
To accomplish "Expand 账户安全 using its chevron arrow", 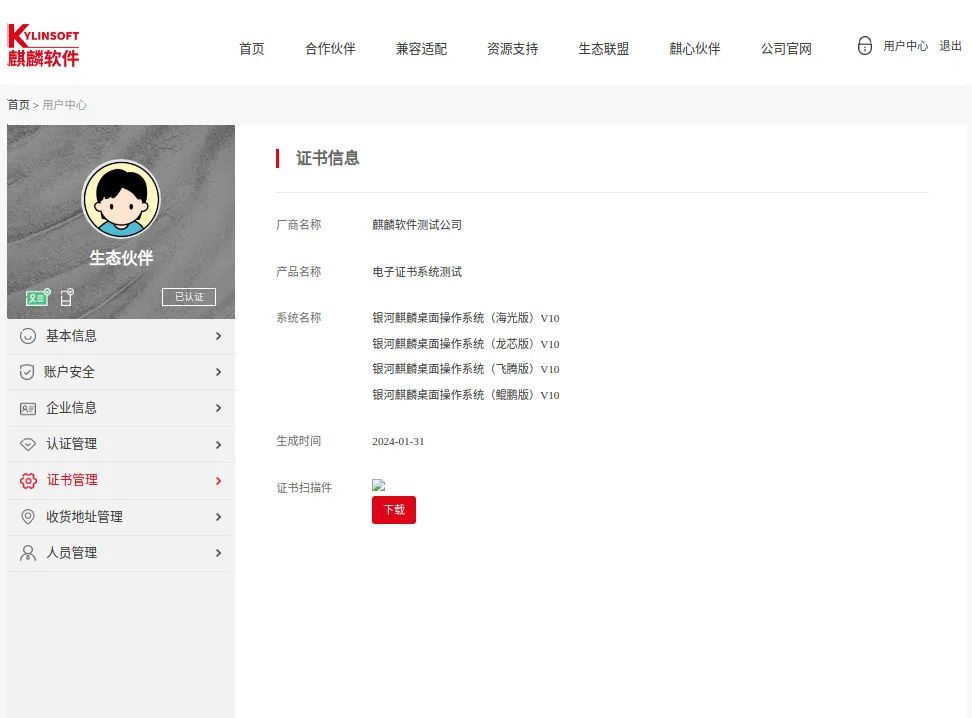I will coord(218,372).
